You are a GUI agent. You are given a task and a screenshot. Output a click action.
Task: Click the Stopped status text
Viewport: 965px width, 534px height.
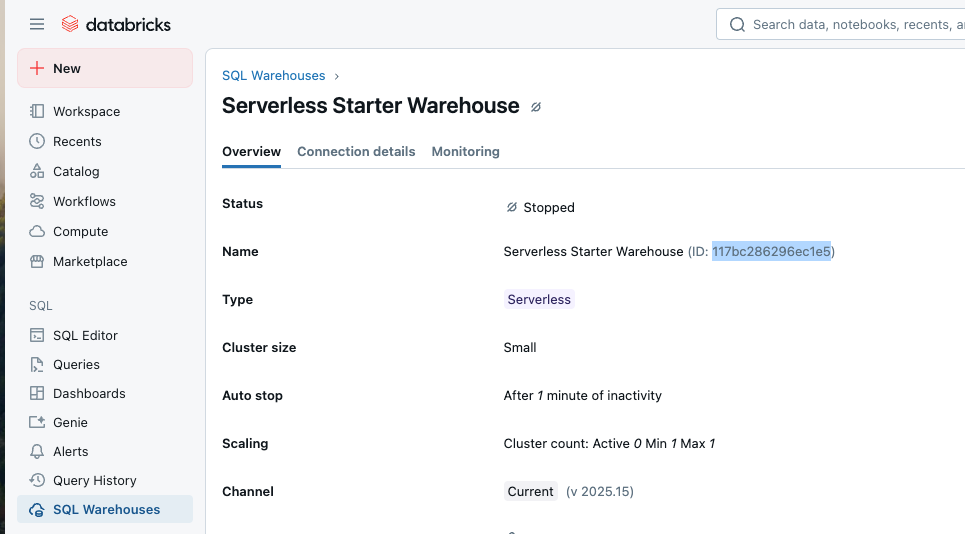[x=549, y=208]
